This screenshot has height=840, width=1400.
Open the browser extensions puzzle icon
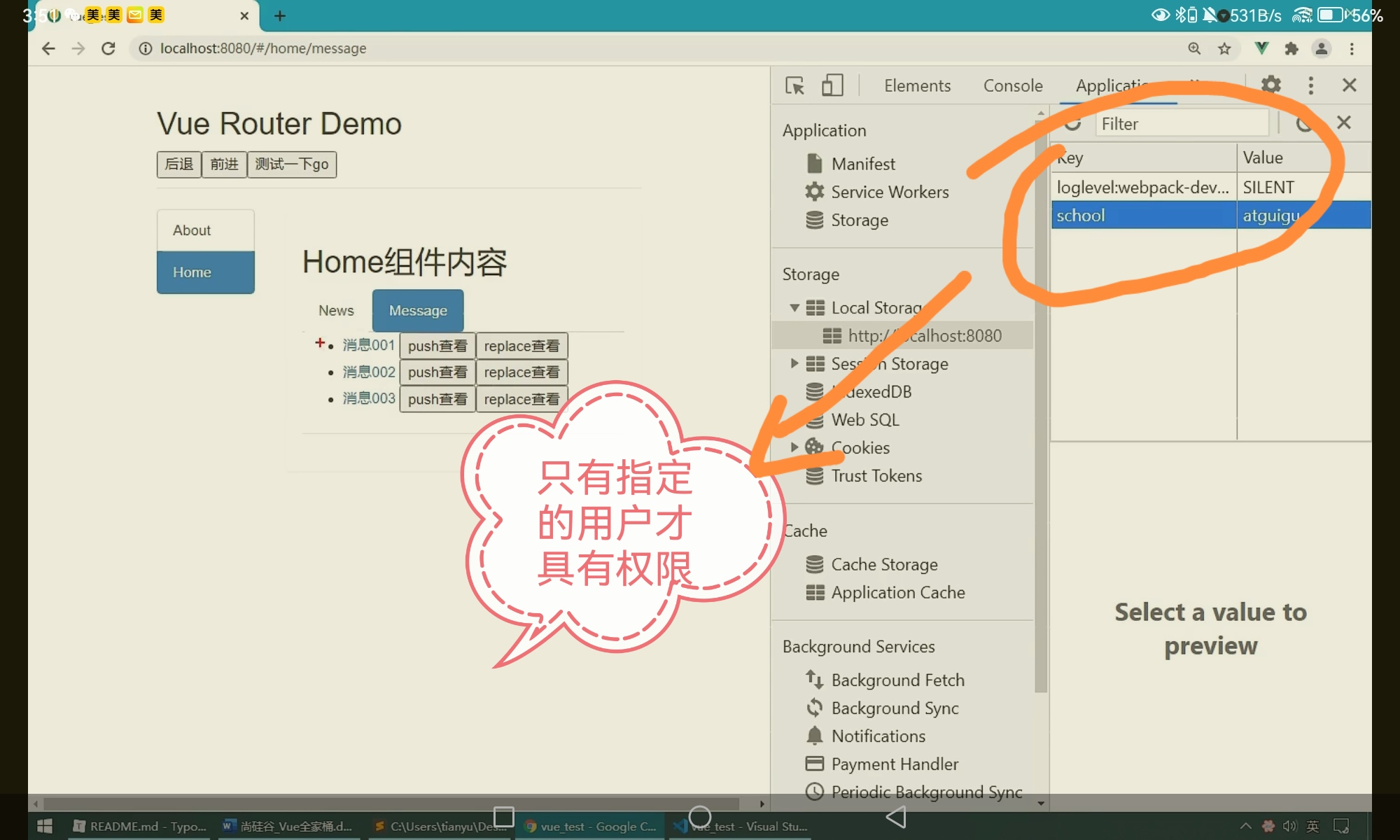click(1291, 48)
